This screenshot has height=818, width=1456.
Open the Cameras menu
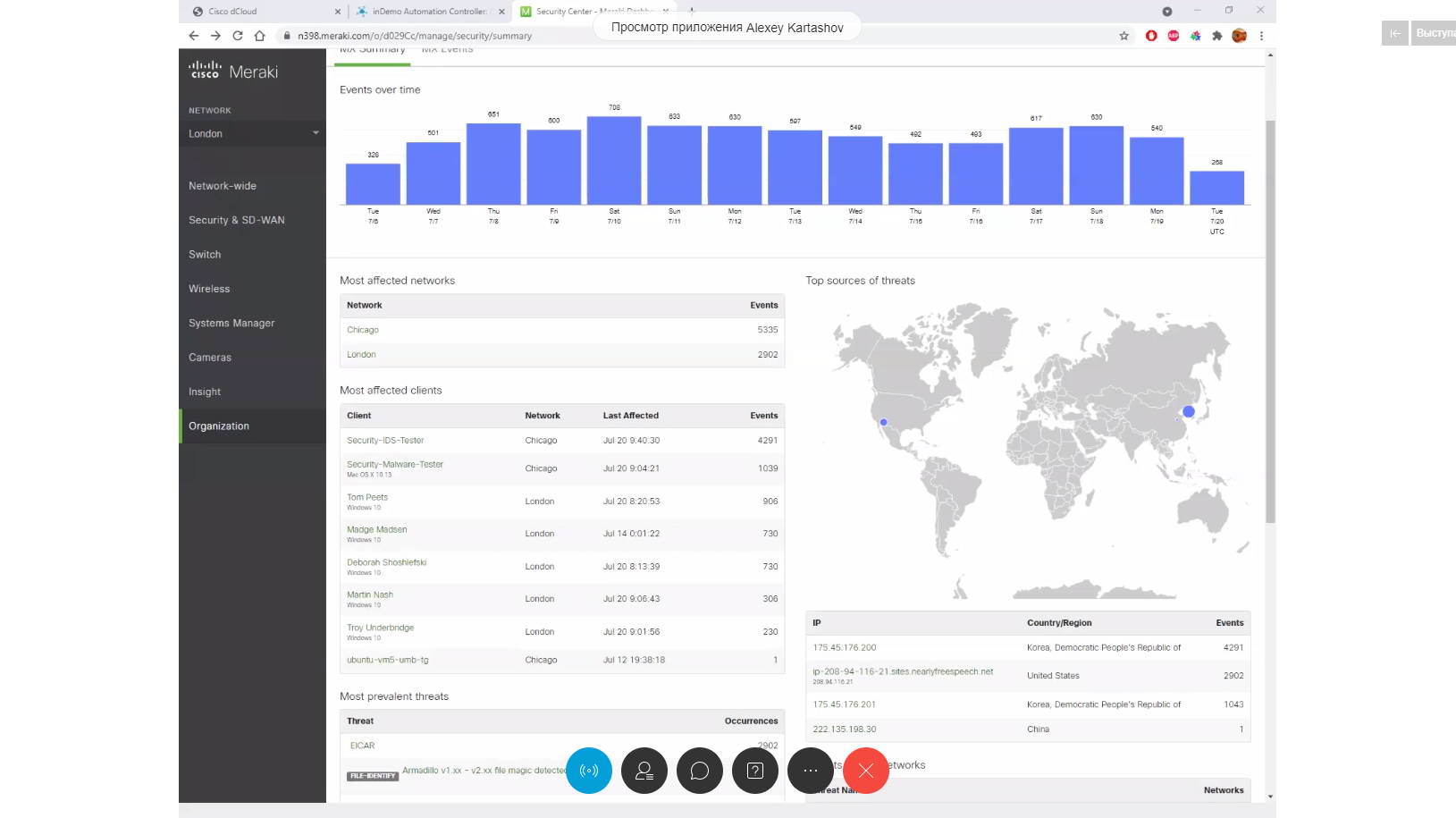click(x=210, y=358)
